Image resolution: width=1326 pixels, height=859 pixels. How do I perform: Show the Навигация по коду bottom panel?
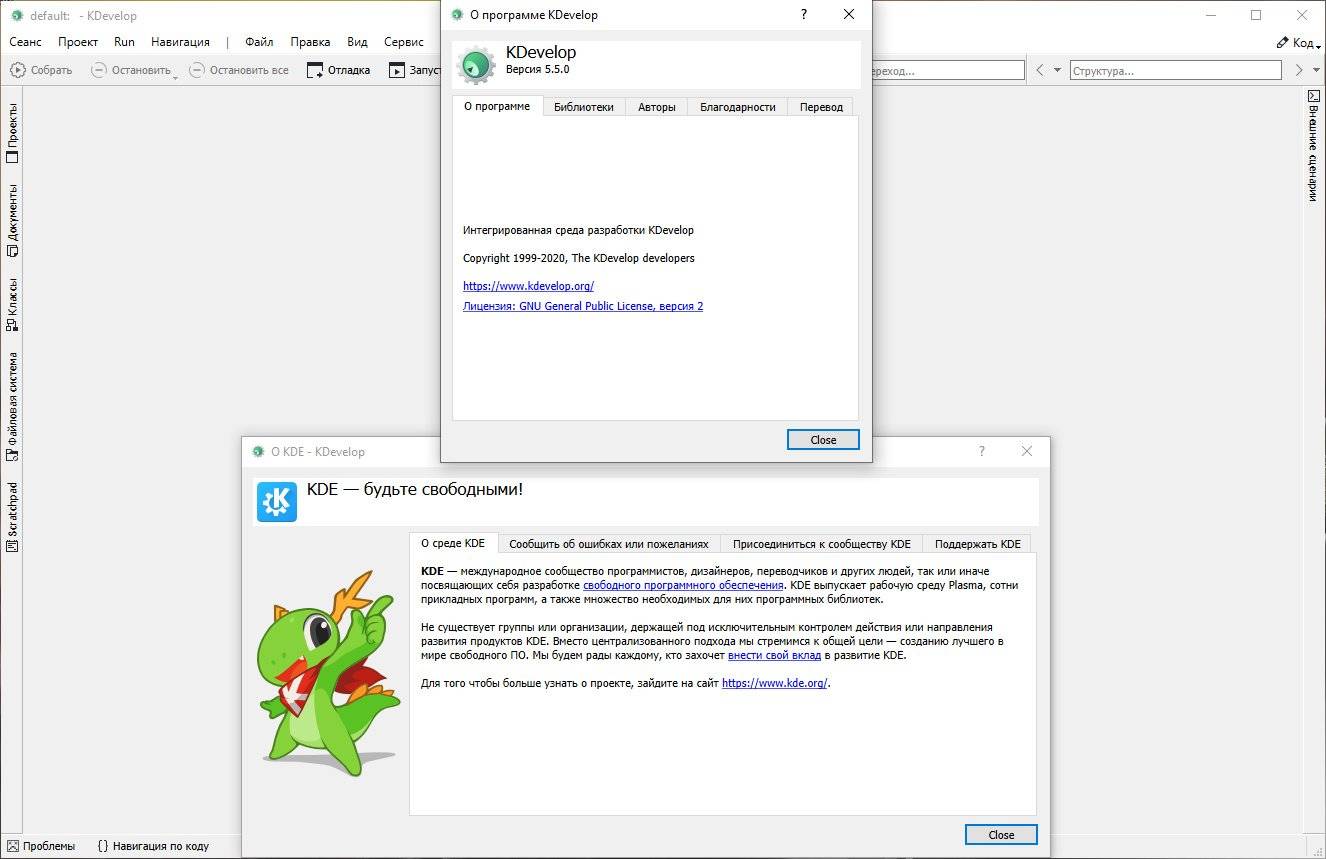click(153, 846)
